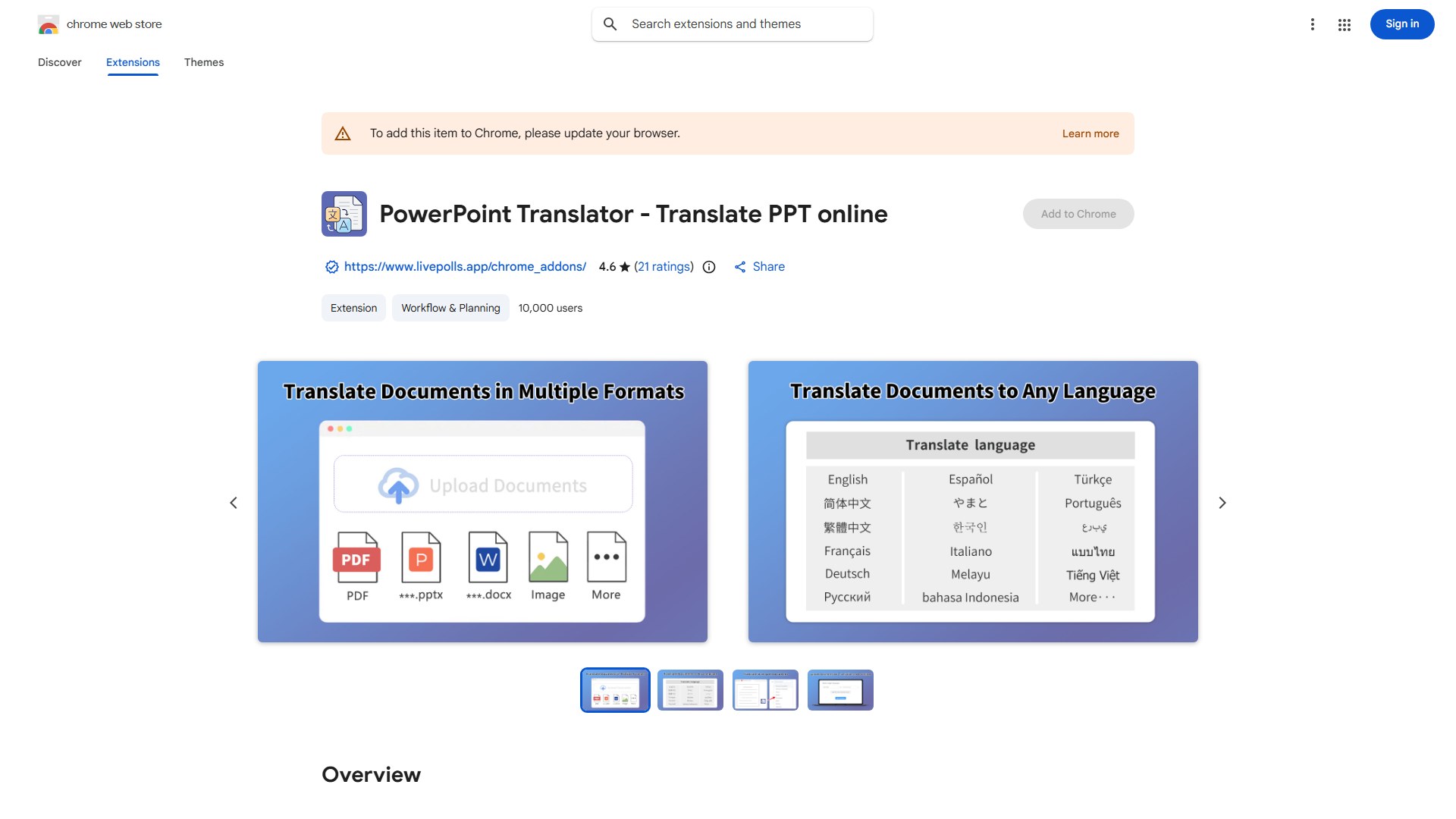This screenshot has width=1456, height=819.
Task: Switch to the Discover tab
Action: click(59, 62)
